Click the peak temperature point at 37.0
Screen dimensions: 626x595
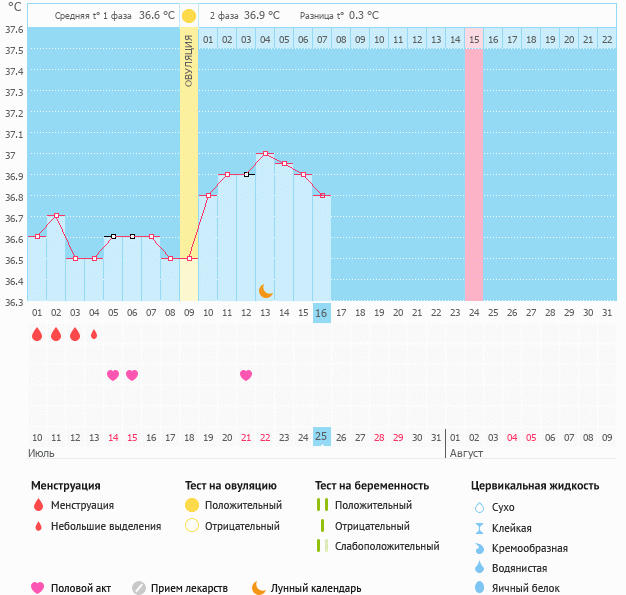(x=265, y=154)
